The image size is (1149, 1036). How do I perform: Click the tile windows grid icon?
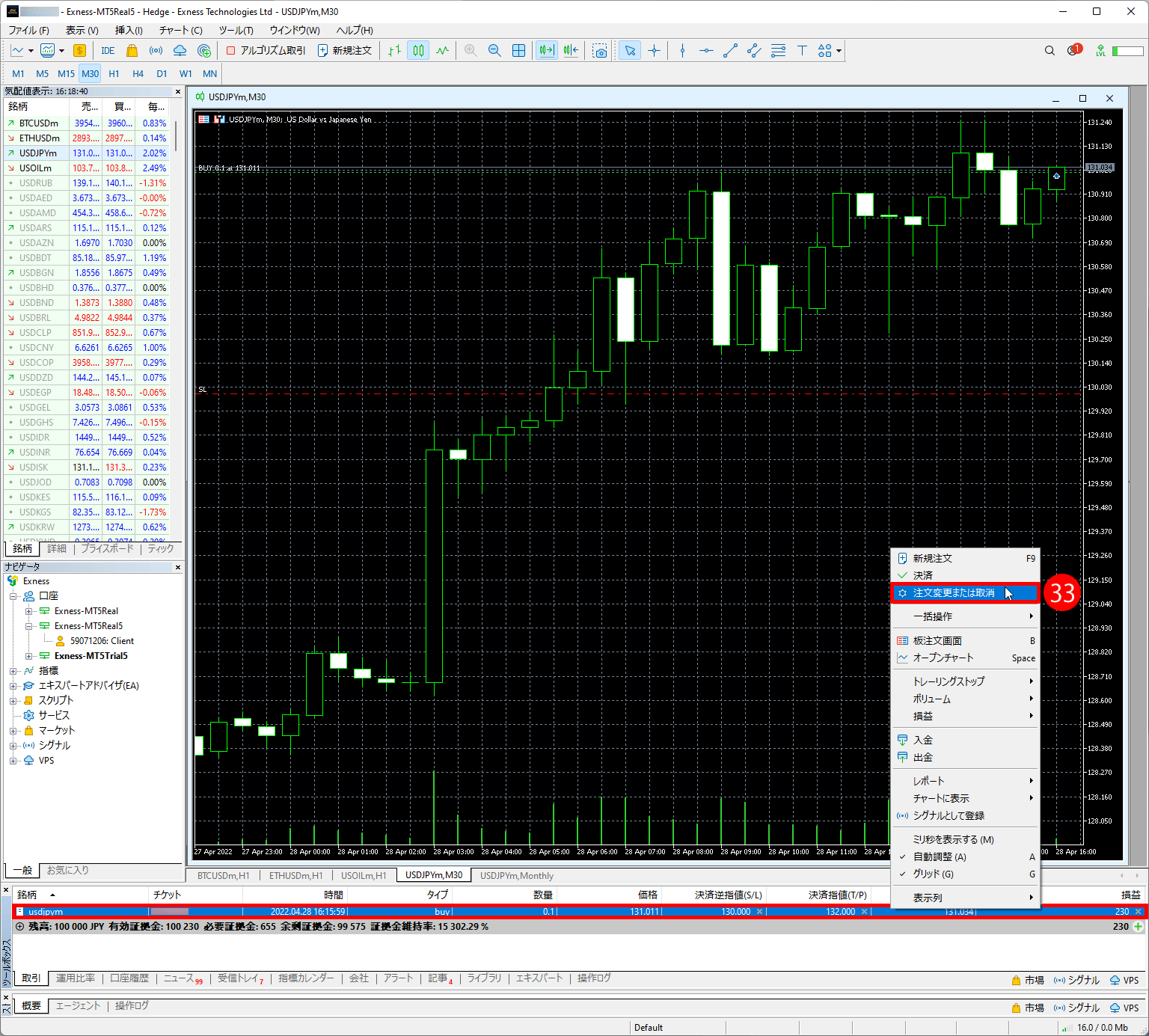[518, 51]
